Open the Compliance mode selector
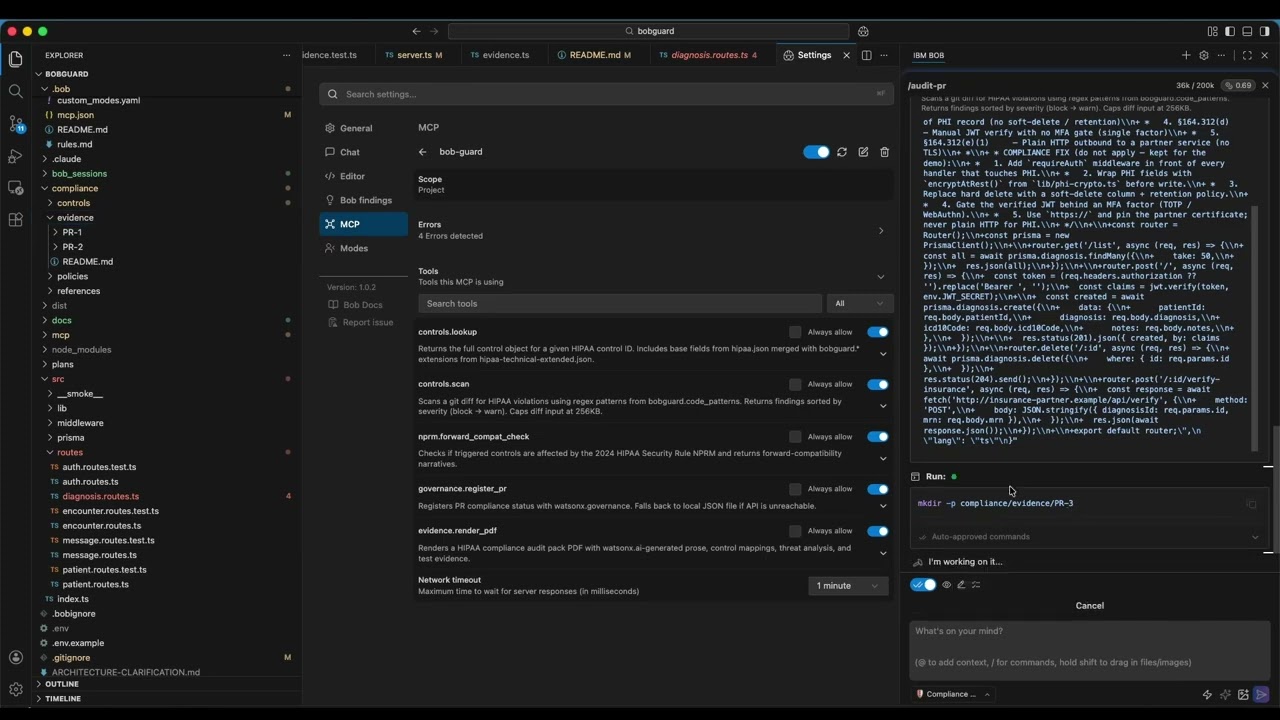Image resolution: width=1280 pixels, height=720 pixels. click(x=953, y=694)
